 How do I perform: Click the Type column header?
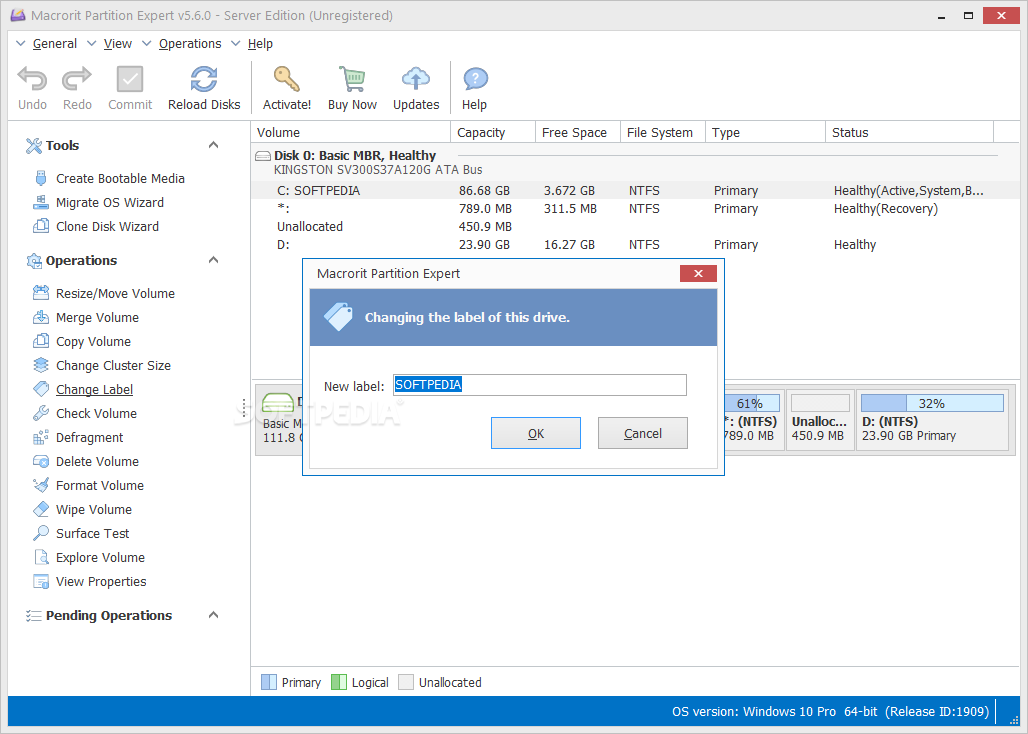click(x=765, y=132)
